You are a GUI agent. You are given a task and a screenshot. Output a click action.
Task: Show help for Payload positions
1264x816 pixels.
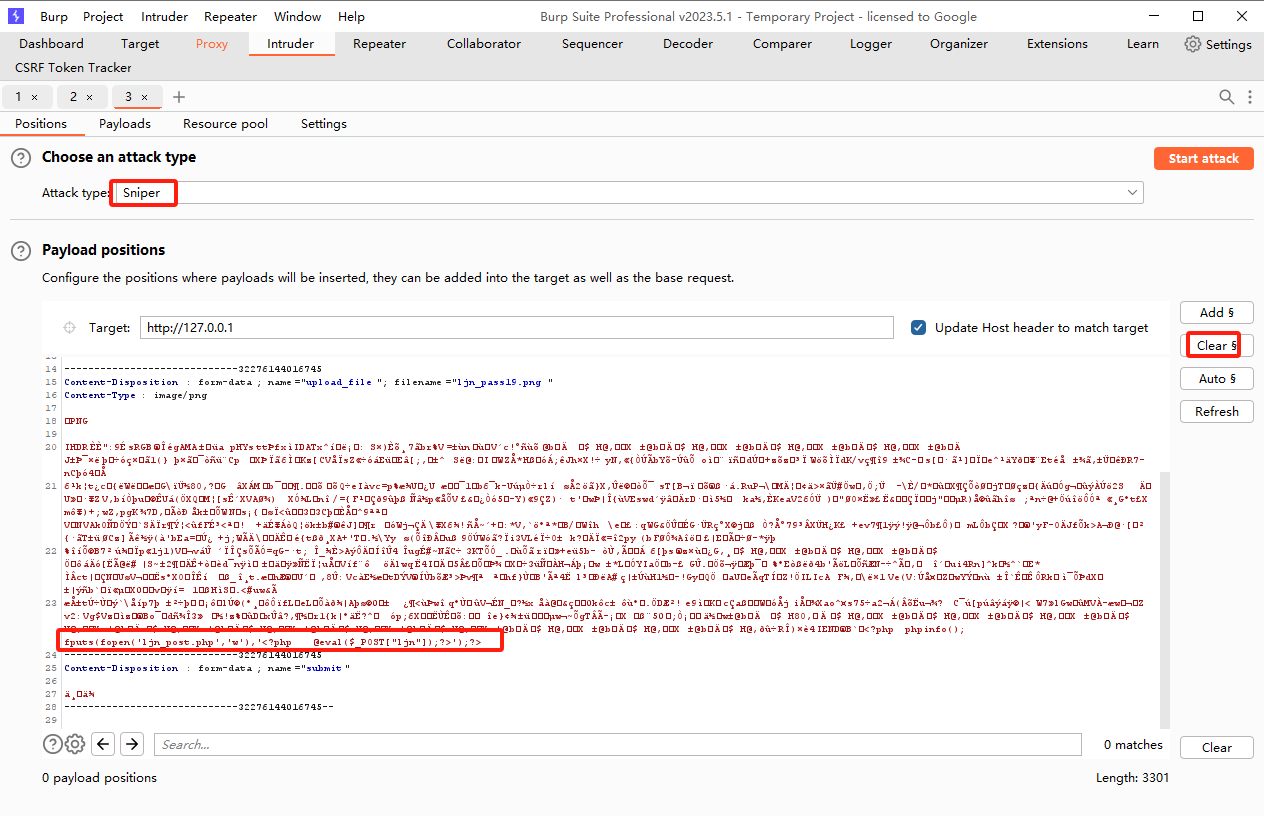[x=21, y=251]
